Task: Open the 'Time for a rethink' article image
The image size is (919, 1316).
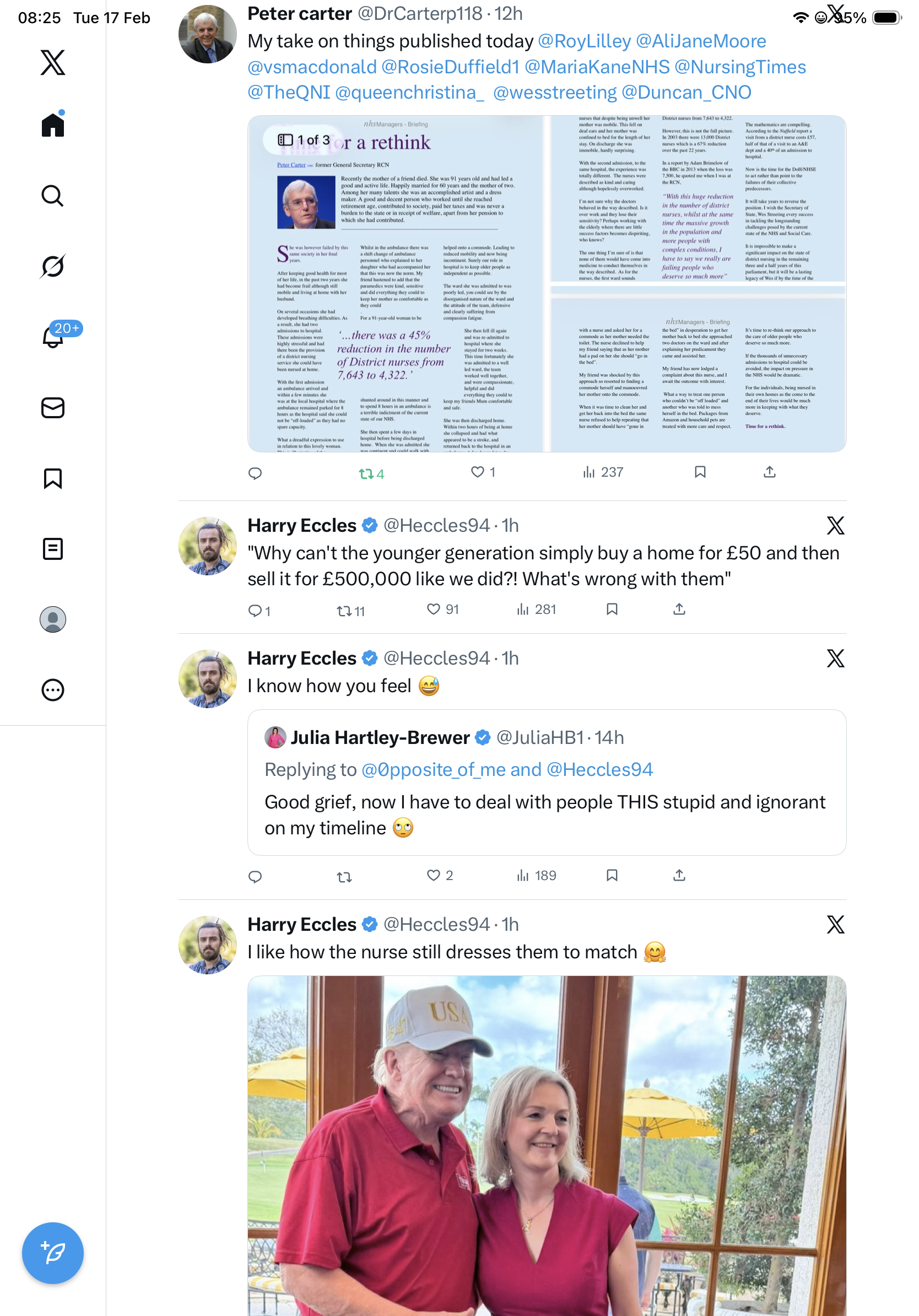Action: [x=396, y=284]
